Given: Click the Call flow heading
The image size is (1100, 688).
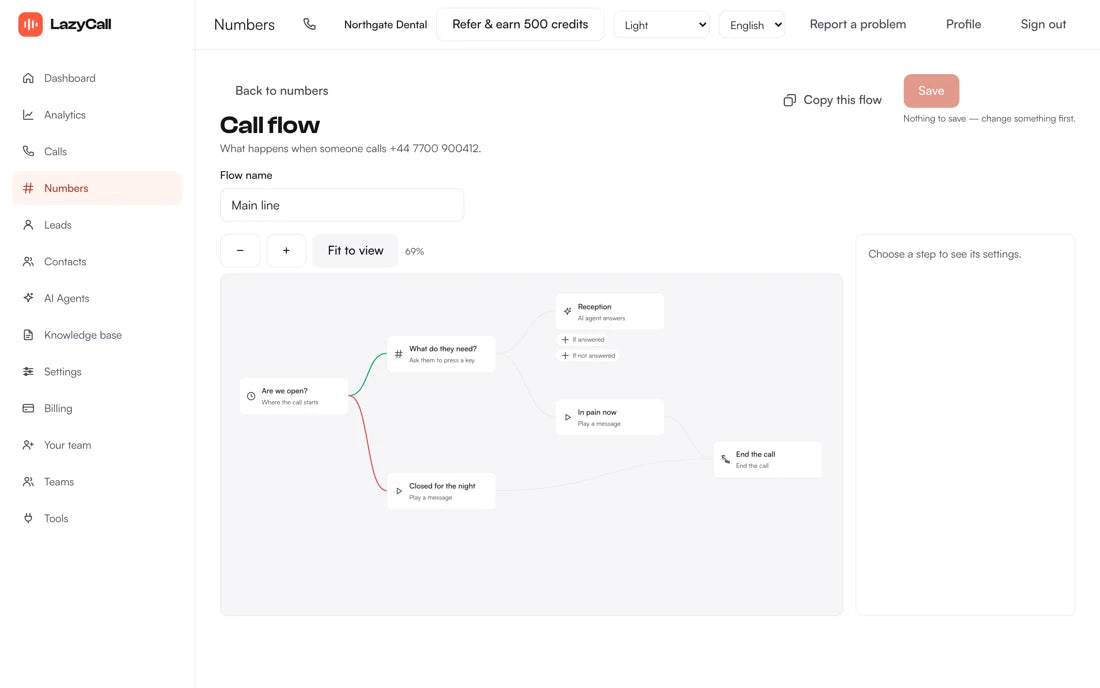Looking at the screenshot, I should [x=270, y=125].
